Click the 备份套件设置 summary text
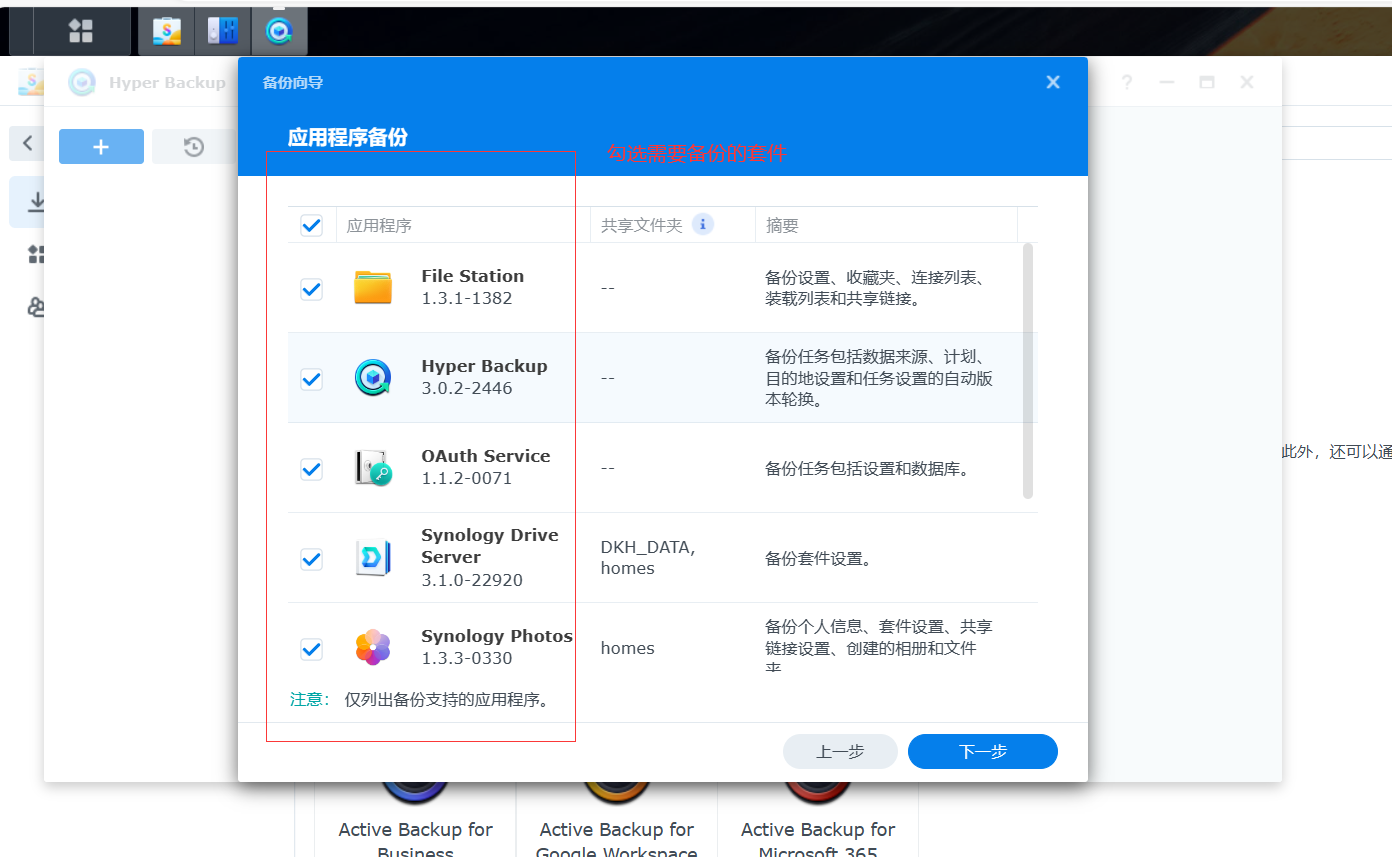Image resolution: width=1392 pixels, height=857 pixels. pos(819,558)
